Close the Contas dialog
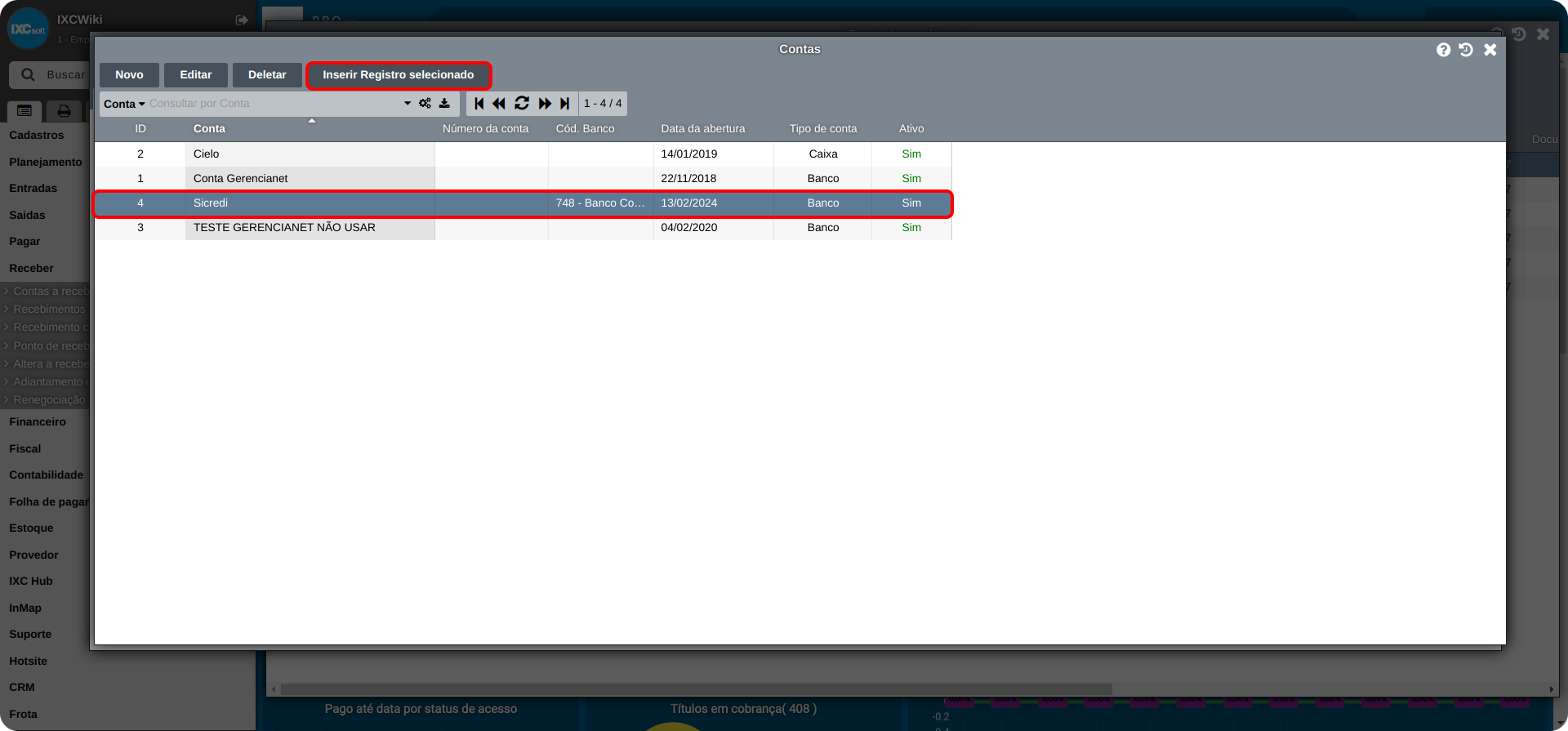 click(x=1490, y=50)
